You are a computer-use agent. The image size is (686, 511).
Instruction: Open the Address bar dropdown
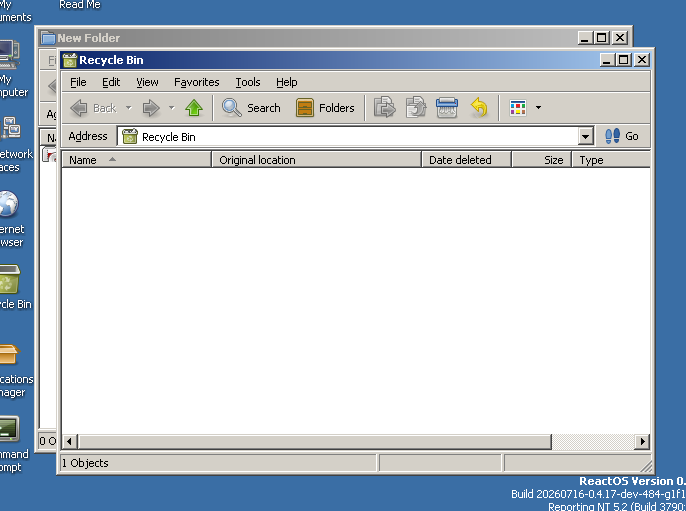(585, 136)
